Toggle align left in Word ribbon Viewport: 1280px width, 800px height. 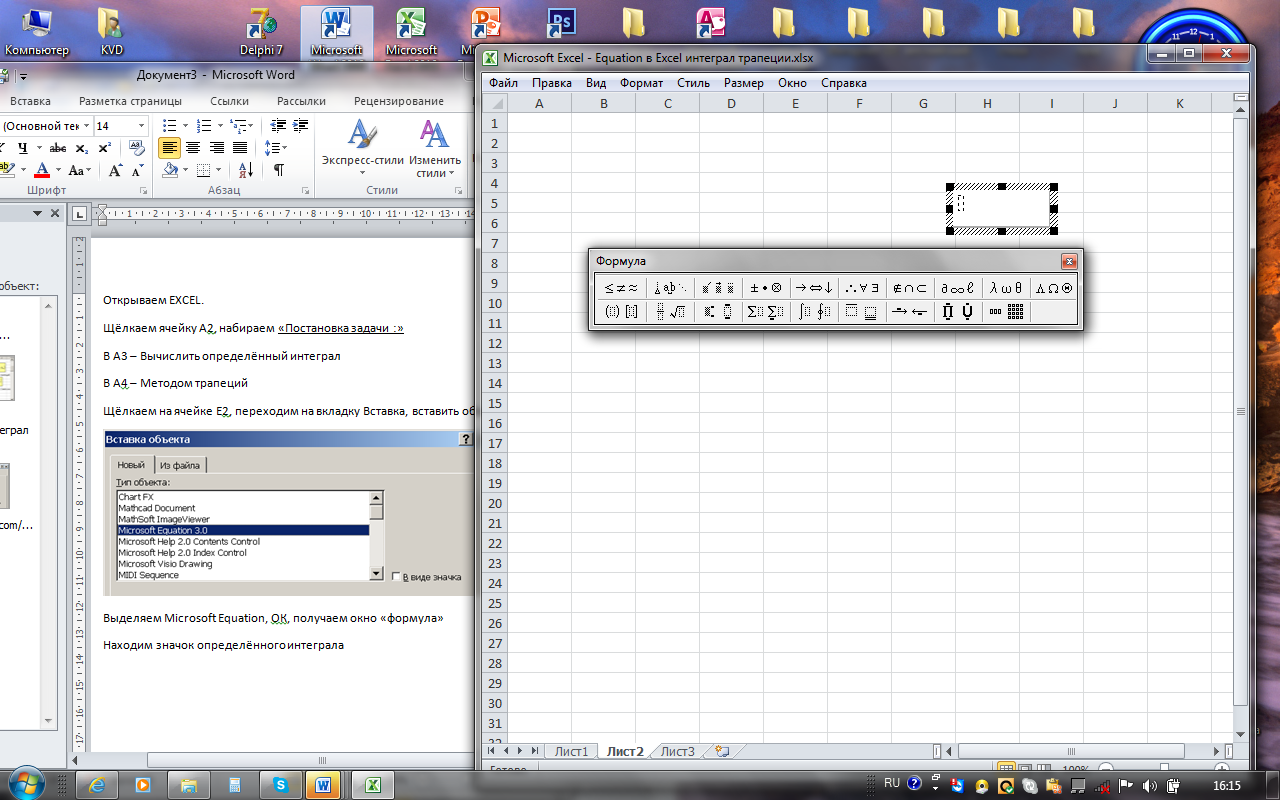coord(169,148)
